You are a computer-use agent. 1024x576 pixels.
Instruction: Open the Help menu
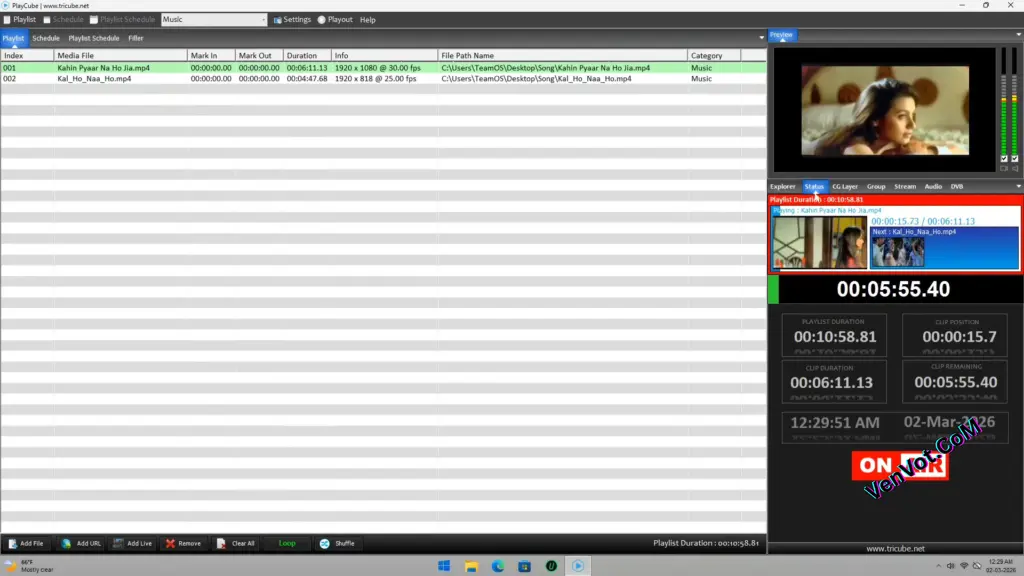pos(367,19)
